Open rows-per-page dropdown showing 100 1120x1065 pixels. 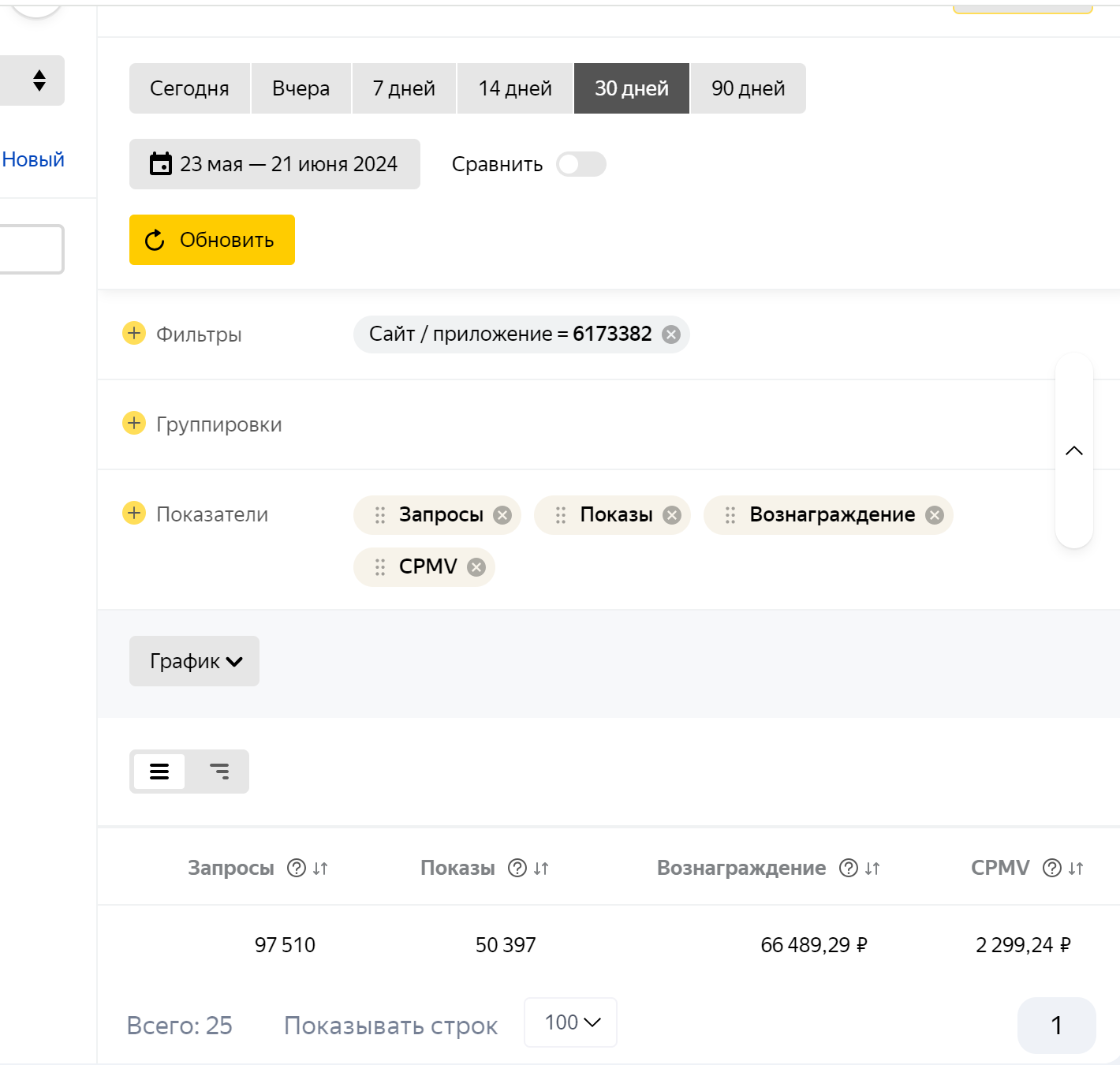click(x=571, y=1022)
